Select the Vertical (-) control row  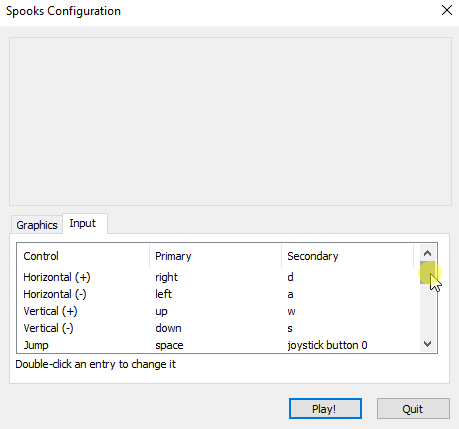click(x=218, y=328)
